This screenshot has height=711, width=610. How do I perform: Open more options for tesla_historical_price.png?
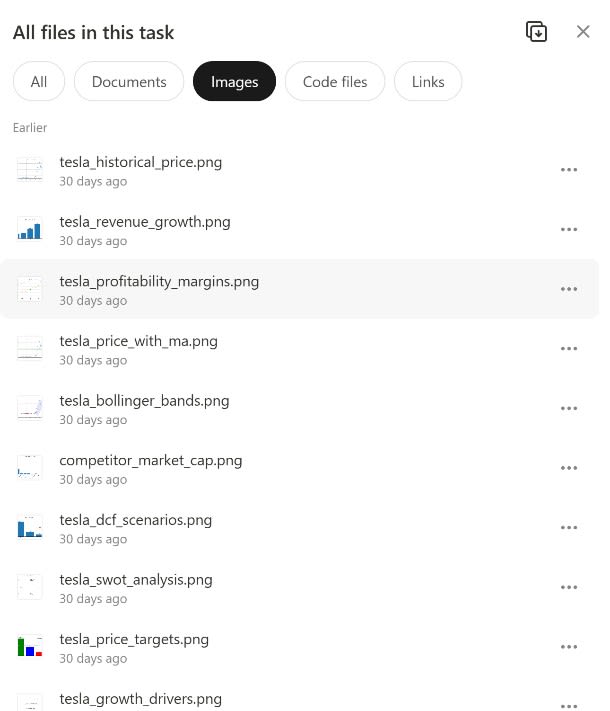[569, 170]
